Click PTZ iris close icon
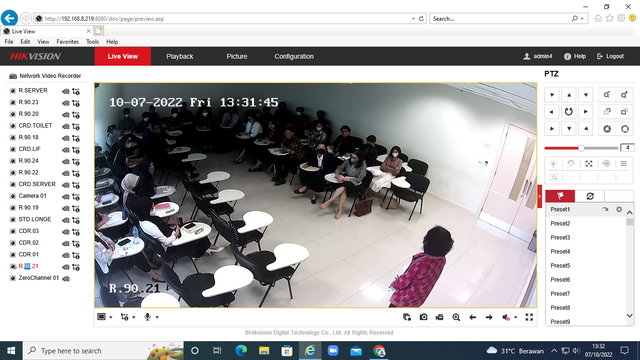Image resolution: width=640 pixels, height=360 pixels. coord(607,129)
